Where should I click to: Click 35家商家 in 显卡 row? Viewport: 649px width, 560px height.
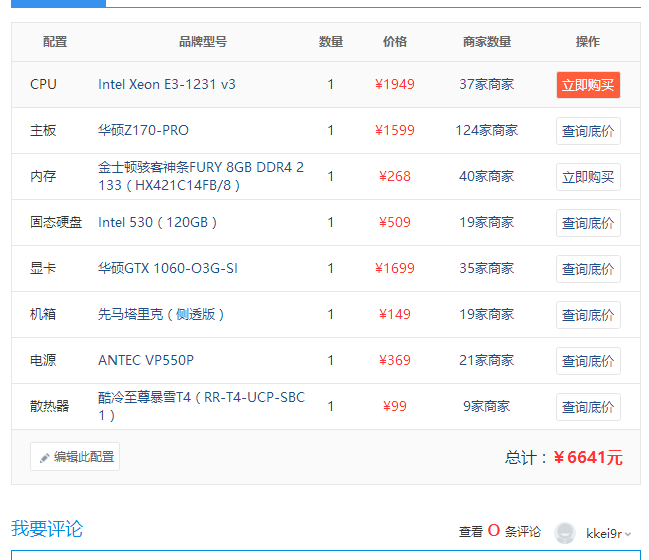point(486,268)
